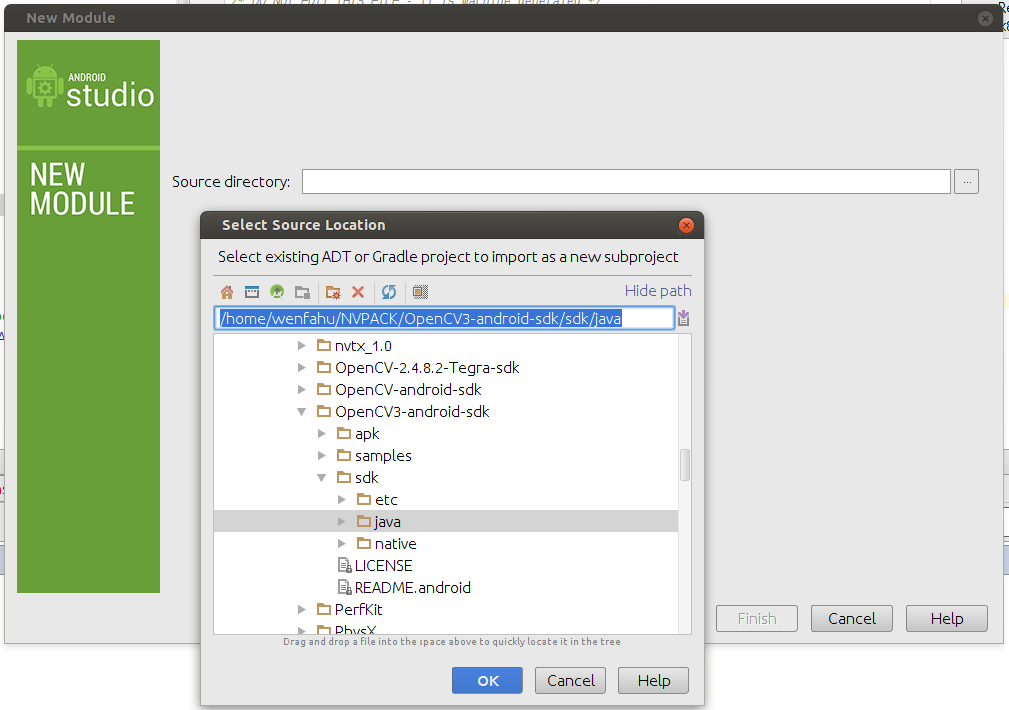Go to module directory icon
1009x710 pixels.
click(x=302, y=292)
